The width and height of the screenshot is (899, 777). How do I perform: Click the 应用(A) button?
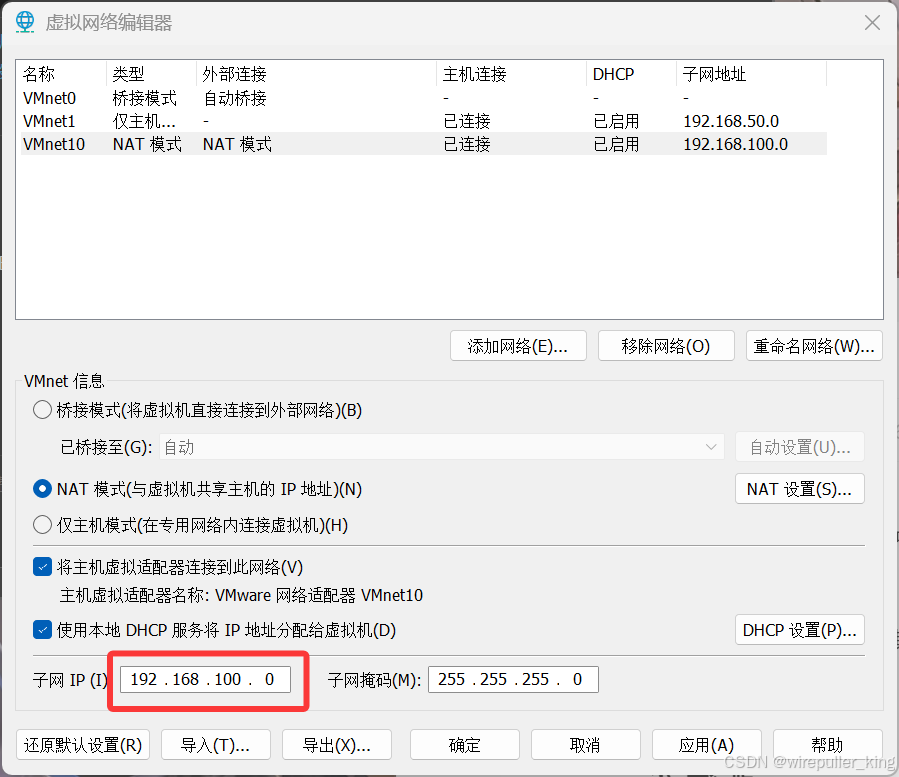click(706, 745)
